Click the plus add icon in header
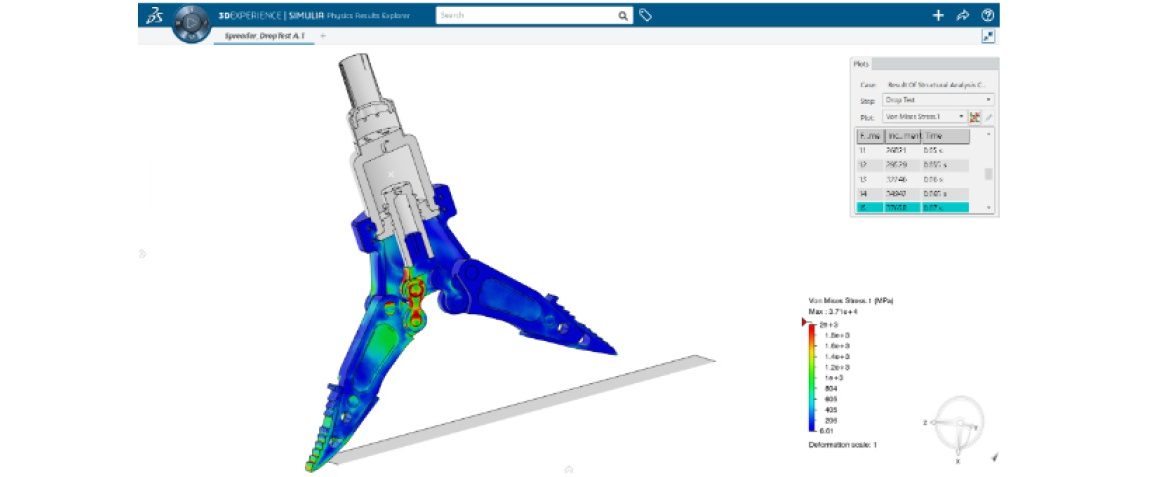1170x477 pixels. click(938, 16)
